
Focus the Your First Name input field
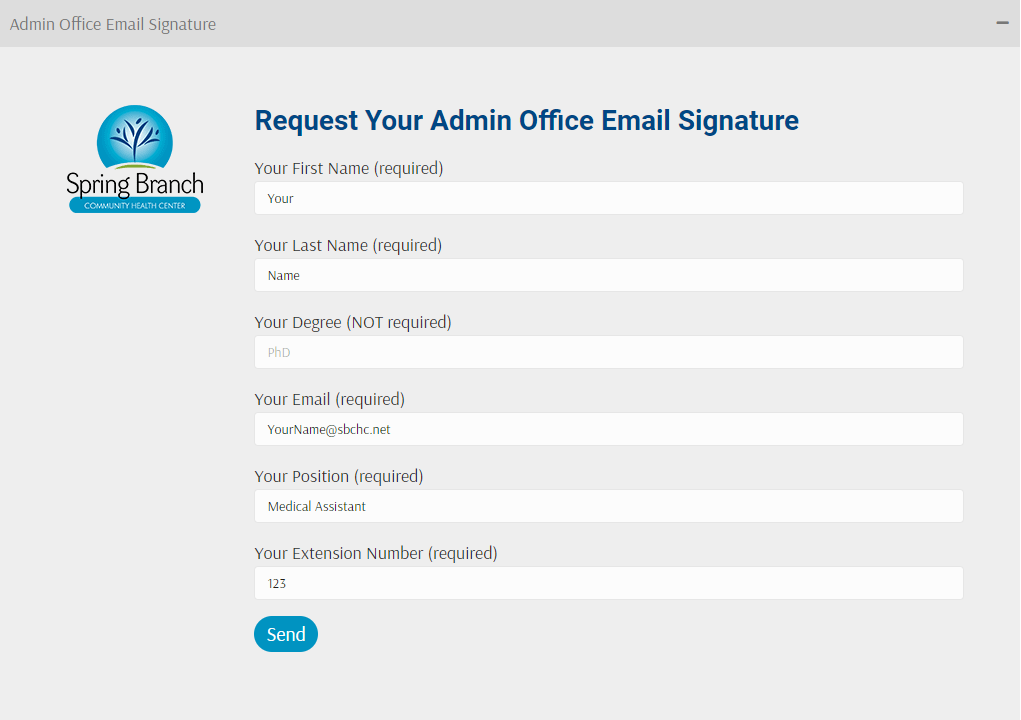pos(608,198)
